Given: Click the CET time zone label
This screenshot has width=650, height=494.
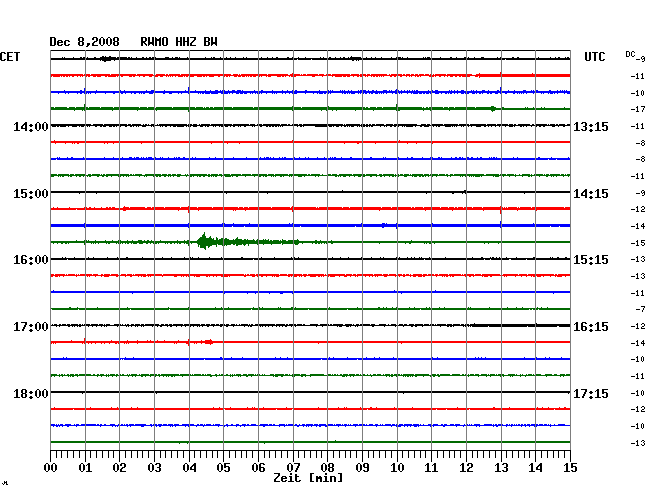Looking at the screenshot, I should click(x=10, y=57).
